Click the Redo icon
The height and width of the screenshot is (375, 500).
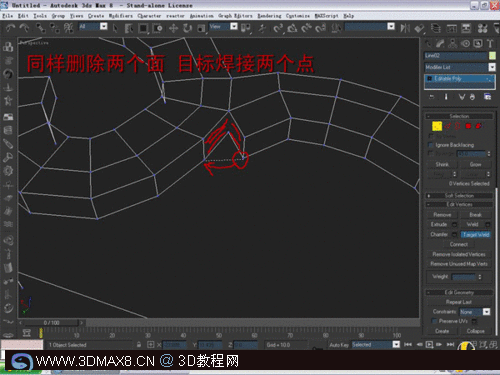(x=24, y=28)
